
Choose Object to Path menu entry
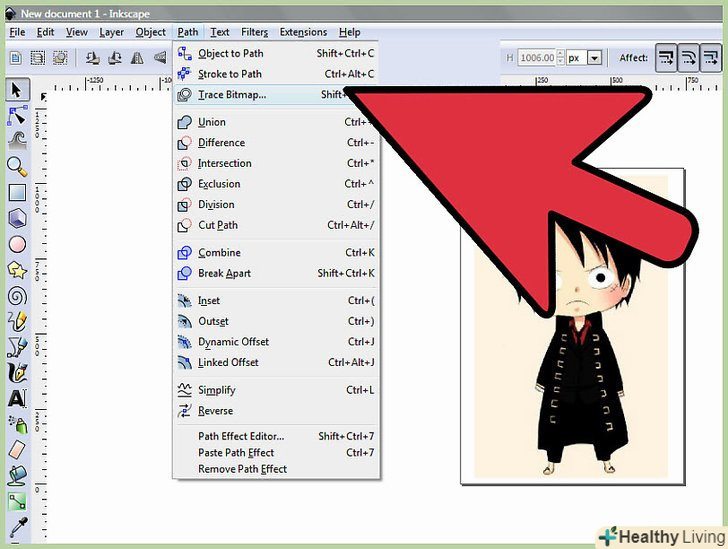pyautogui.click(x=230, y=53)
